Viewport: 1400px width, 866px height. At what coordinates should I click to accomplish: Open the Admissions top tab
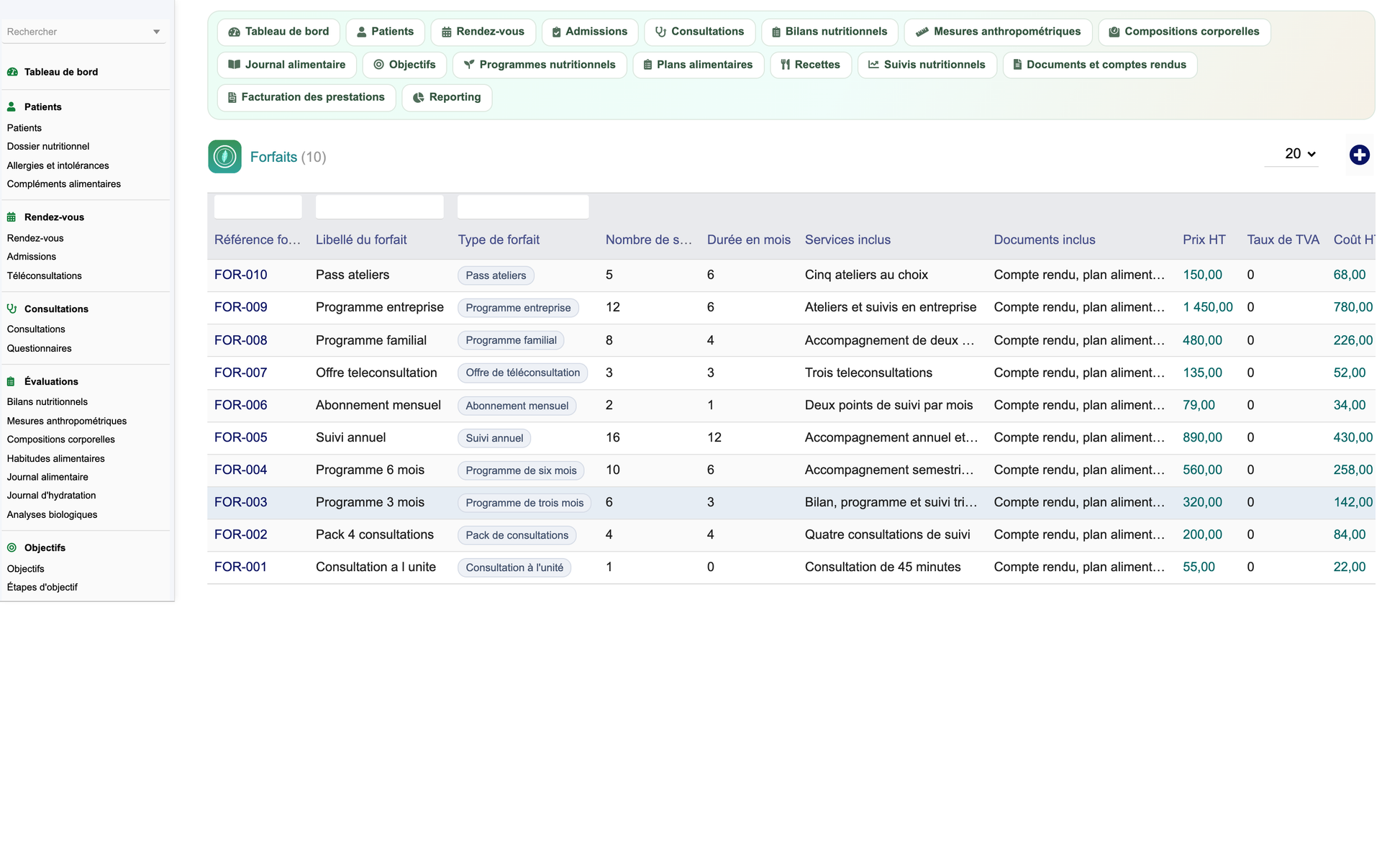pyautogui.click(x=589, y=32)
